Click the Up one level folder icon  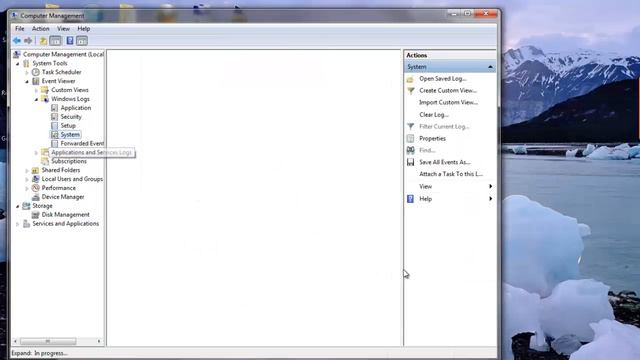pyautogui.click(x=43, y=40)
